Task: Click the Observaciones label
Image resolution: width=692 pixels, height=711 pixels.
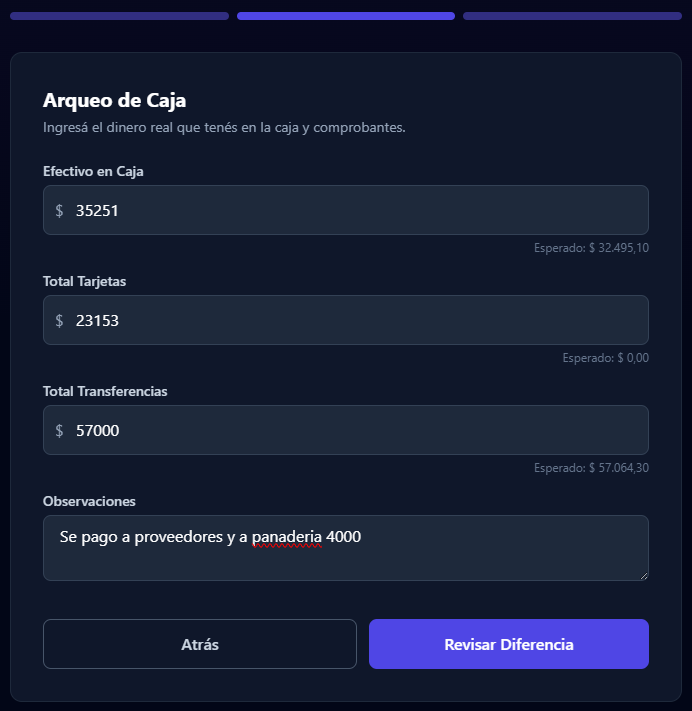Action: pyautogui.click(x=89, y=501)
